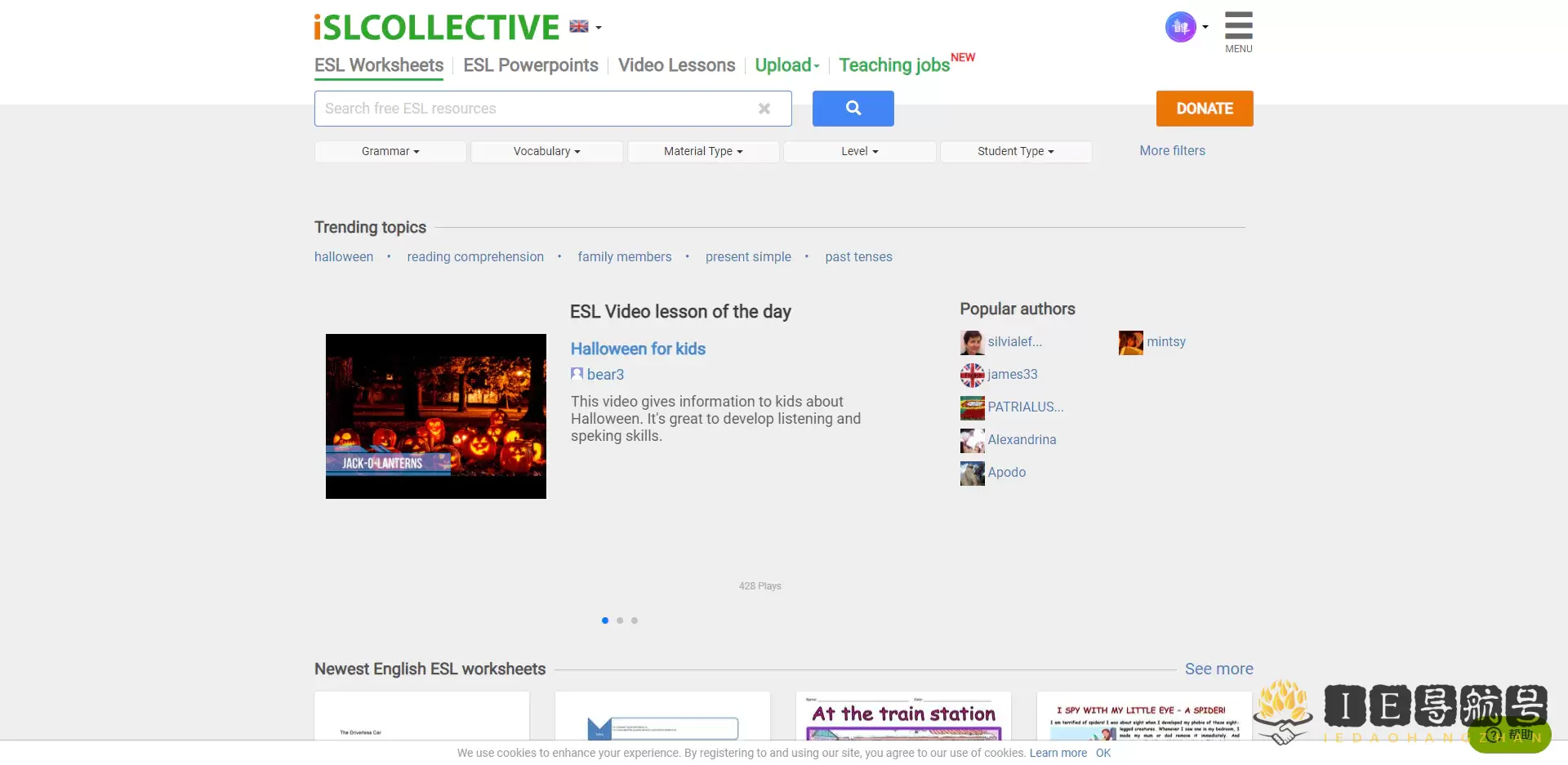Click bear3's small author icon
Screen dimensions: 1568x765
(577, 374)
